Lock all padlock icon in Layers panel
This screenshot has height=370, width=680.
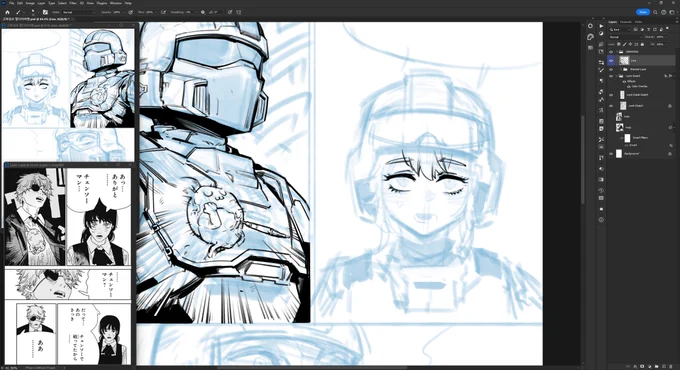click(x=642, y=44)
